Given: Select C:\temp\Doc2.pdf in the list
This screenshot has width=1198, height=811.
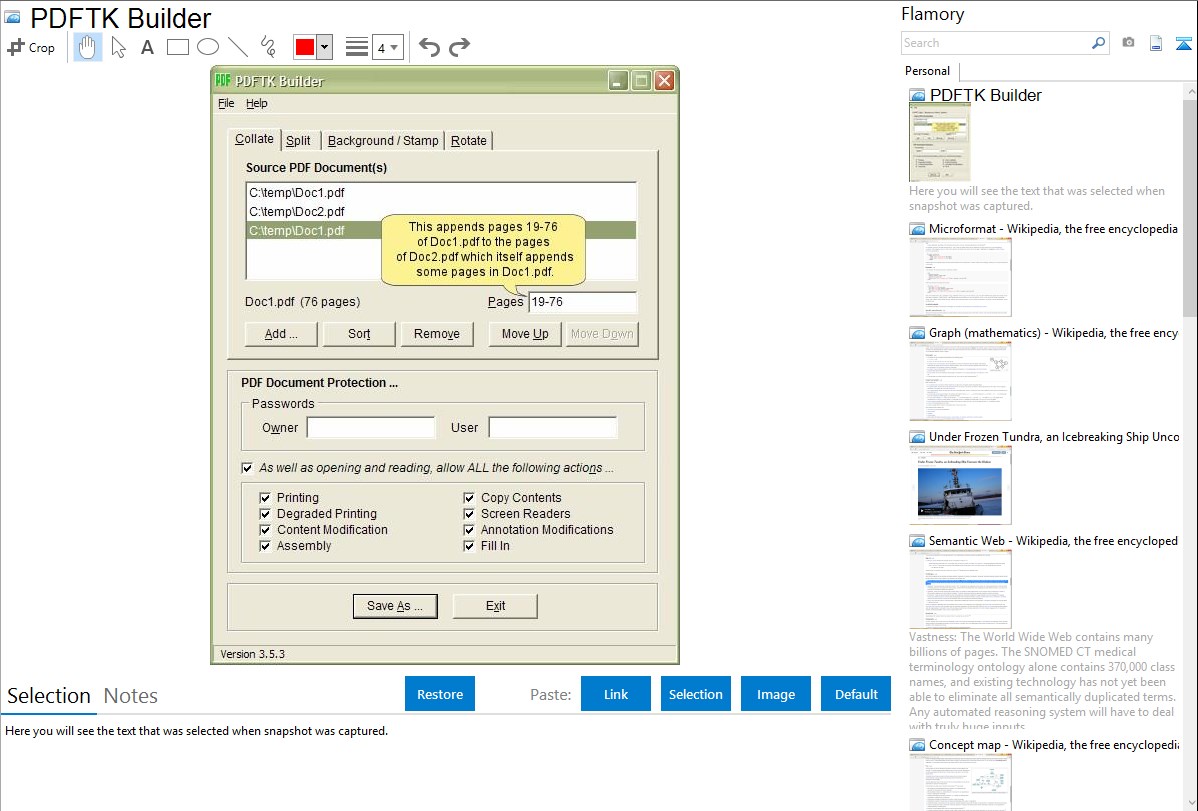Looking at the screenshot, I should point(441,212).
